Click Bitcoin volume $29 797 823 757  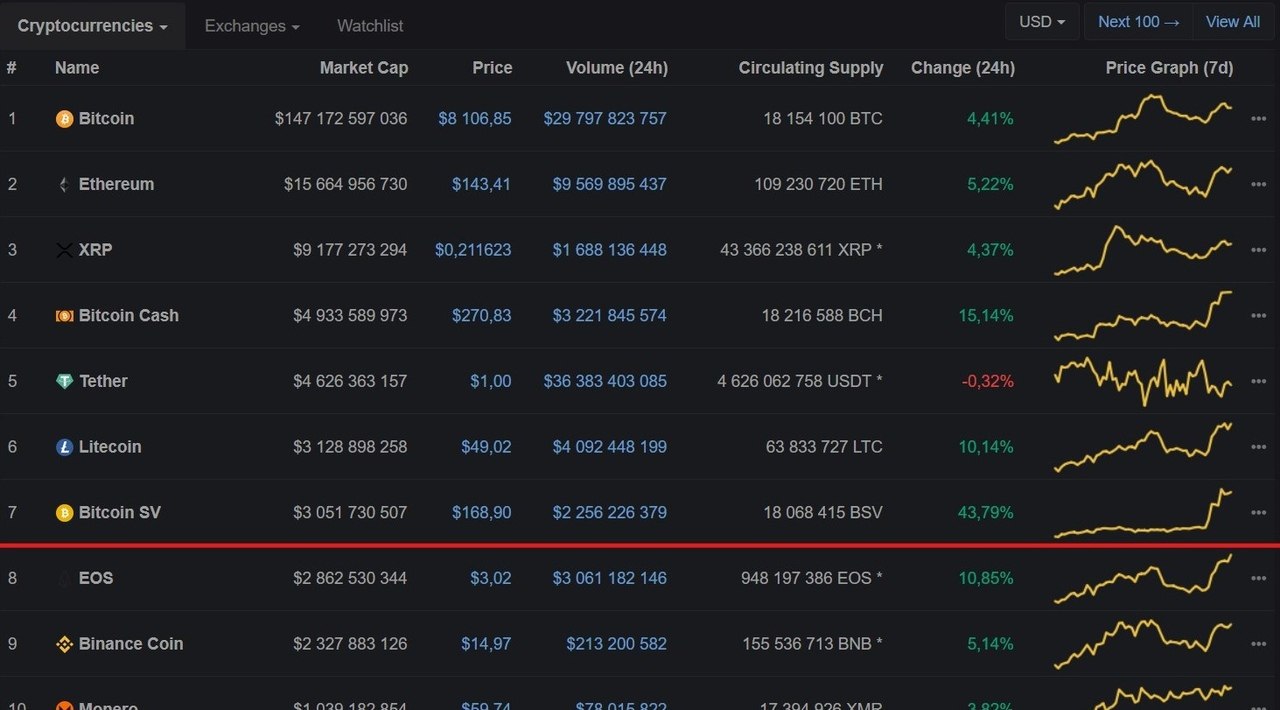(605, 119)
